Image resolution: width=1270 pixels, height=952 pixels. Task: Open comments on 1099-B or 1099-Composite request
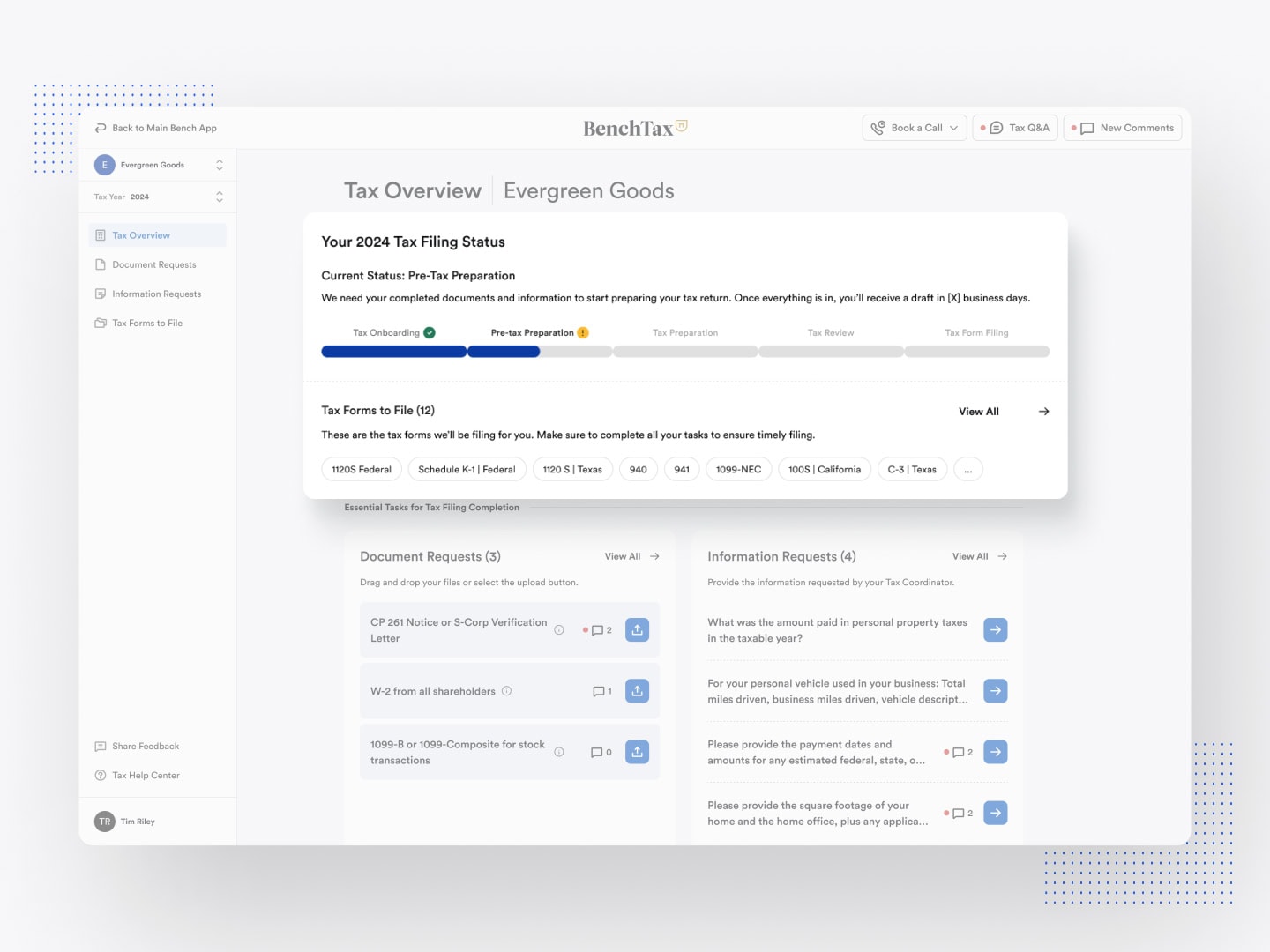(x=601, y=753)
